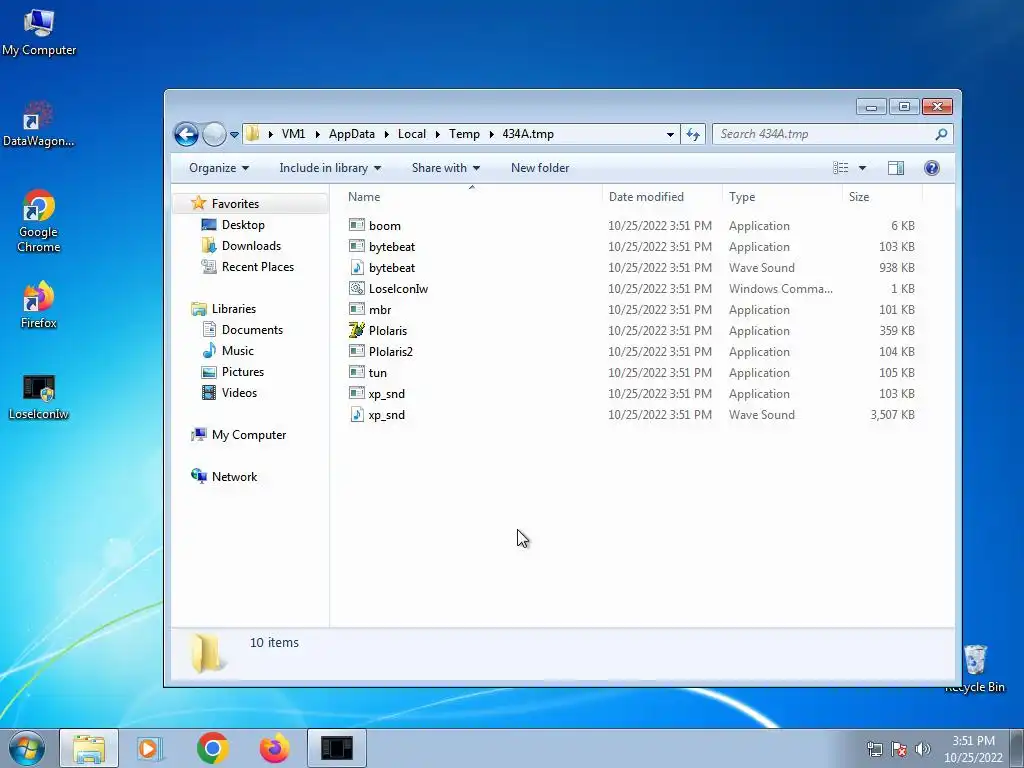Select the bytebeat Wave Sound file icon
This screenshot has height=768, width=1024.
357,267
